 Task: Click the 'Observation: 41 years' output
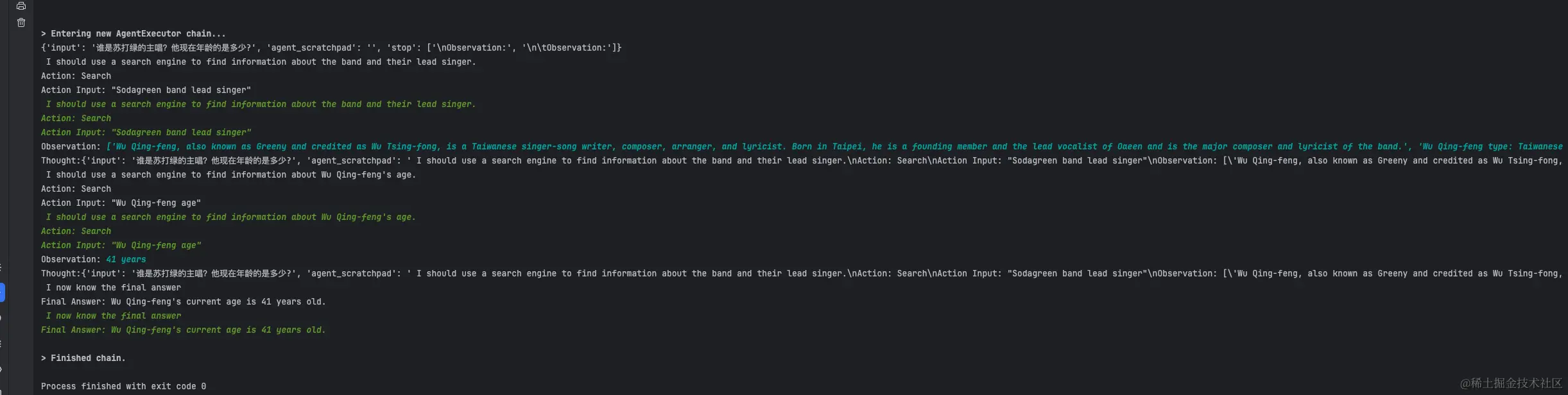(x=94, y=259)
